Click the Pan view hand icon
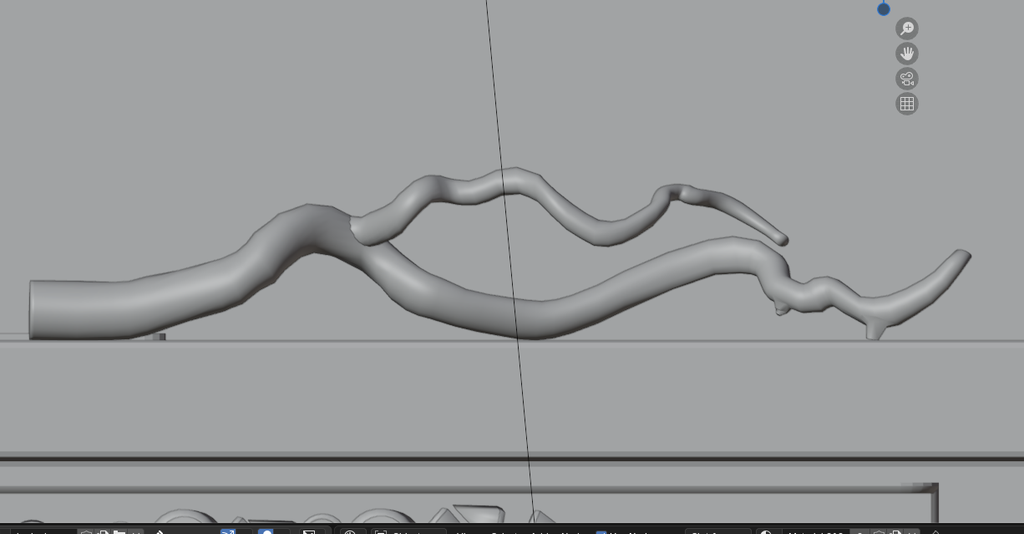This screenshot has height=534, width=1024. click(907, 53)
